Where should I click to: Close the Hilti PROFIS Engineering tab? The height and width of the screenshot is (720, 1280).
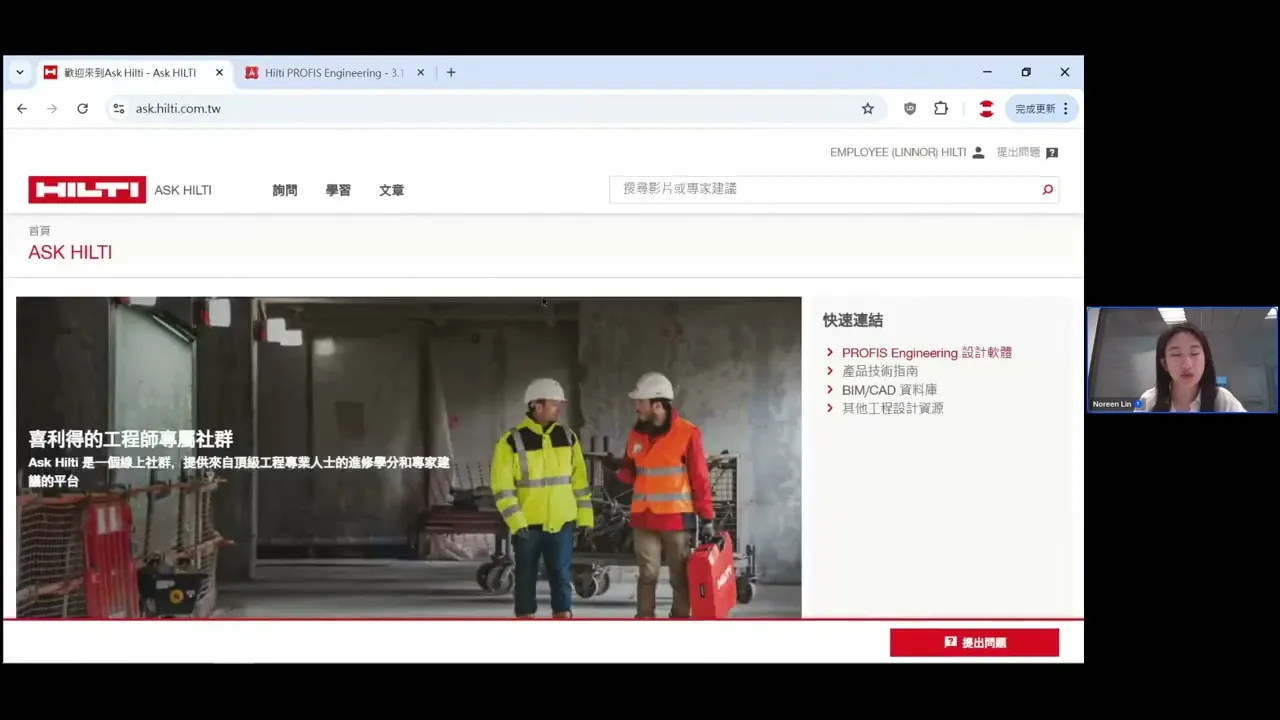click(x=420, y=73)
